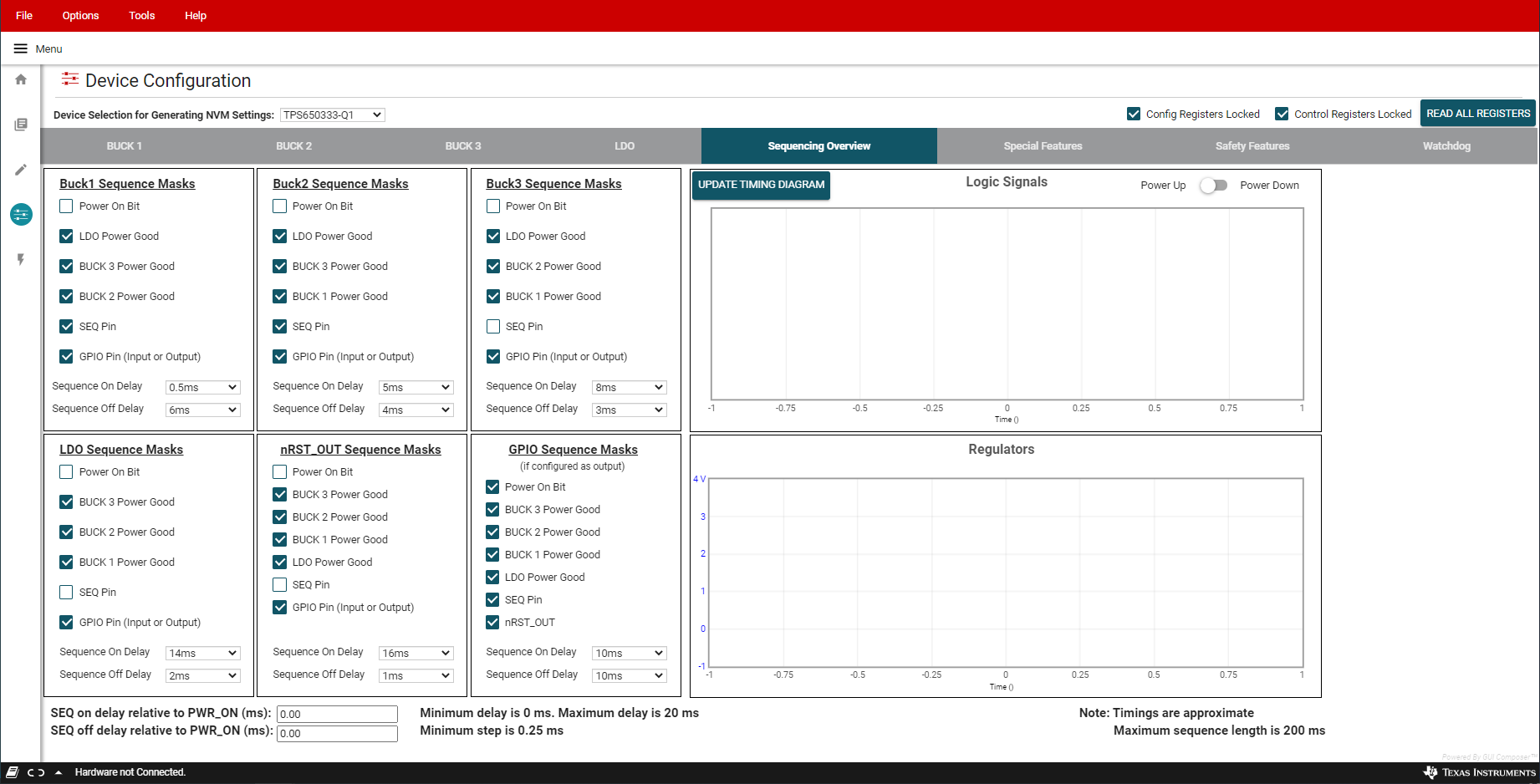This screenshot has width=1540, height=784.
Task: Uncheck Config Registers Locked
Action: pos(1134,114)
